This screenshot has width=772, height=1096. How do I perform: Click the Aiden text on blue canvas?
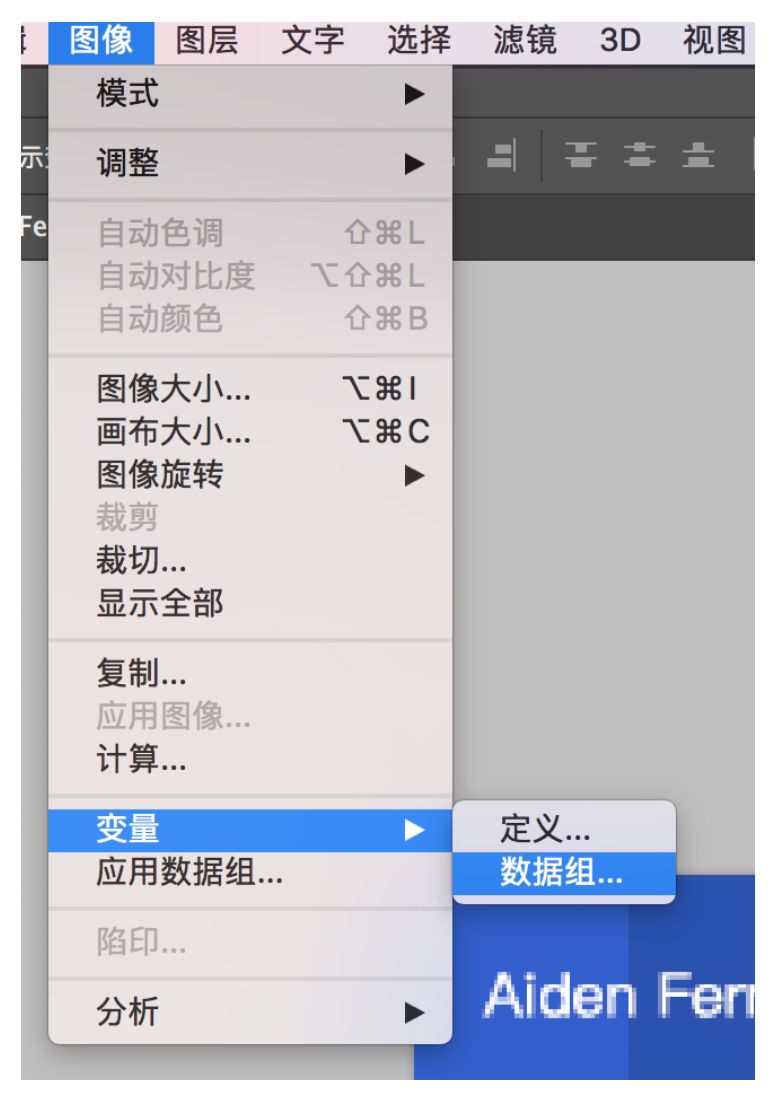click(x=560, y=995)
